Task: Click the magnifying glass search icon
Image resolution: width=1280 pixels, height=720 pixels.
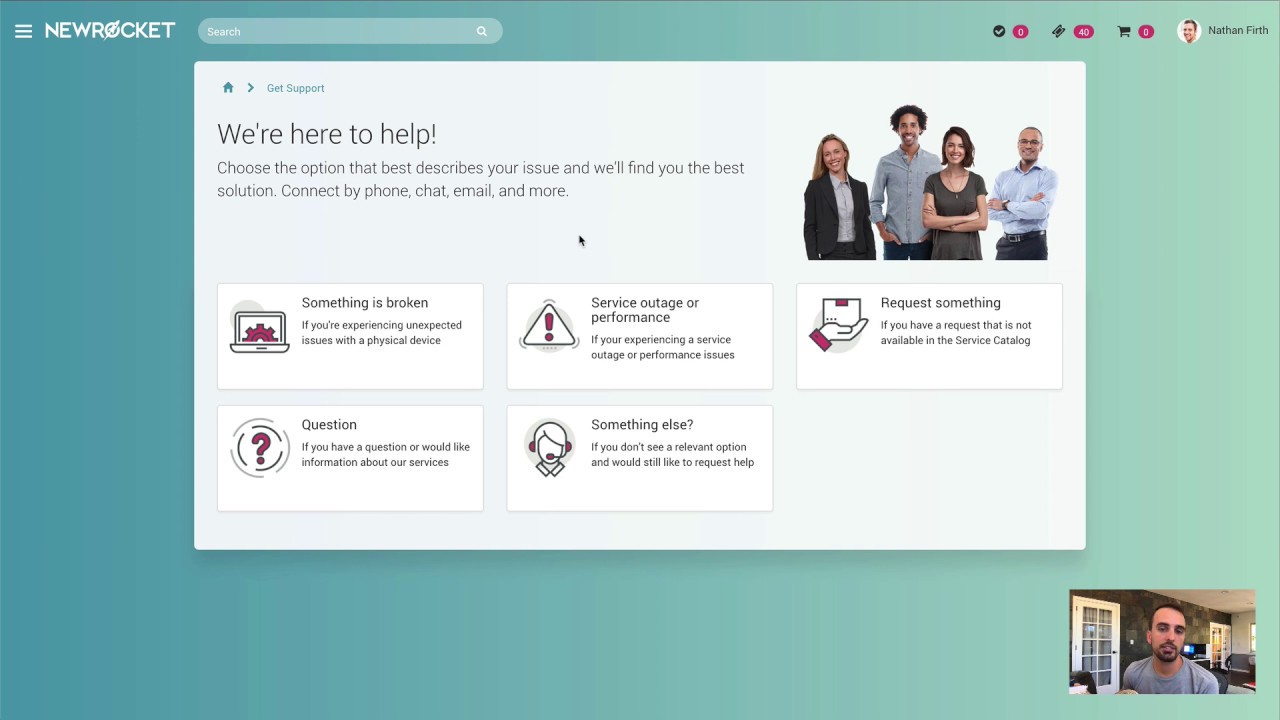Action: click(x=481, y=31)
